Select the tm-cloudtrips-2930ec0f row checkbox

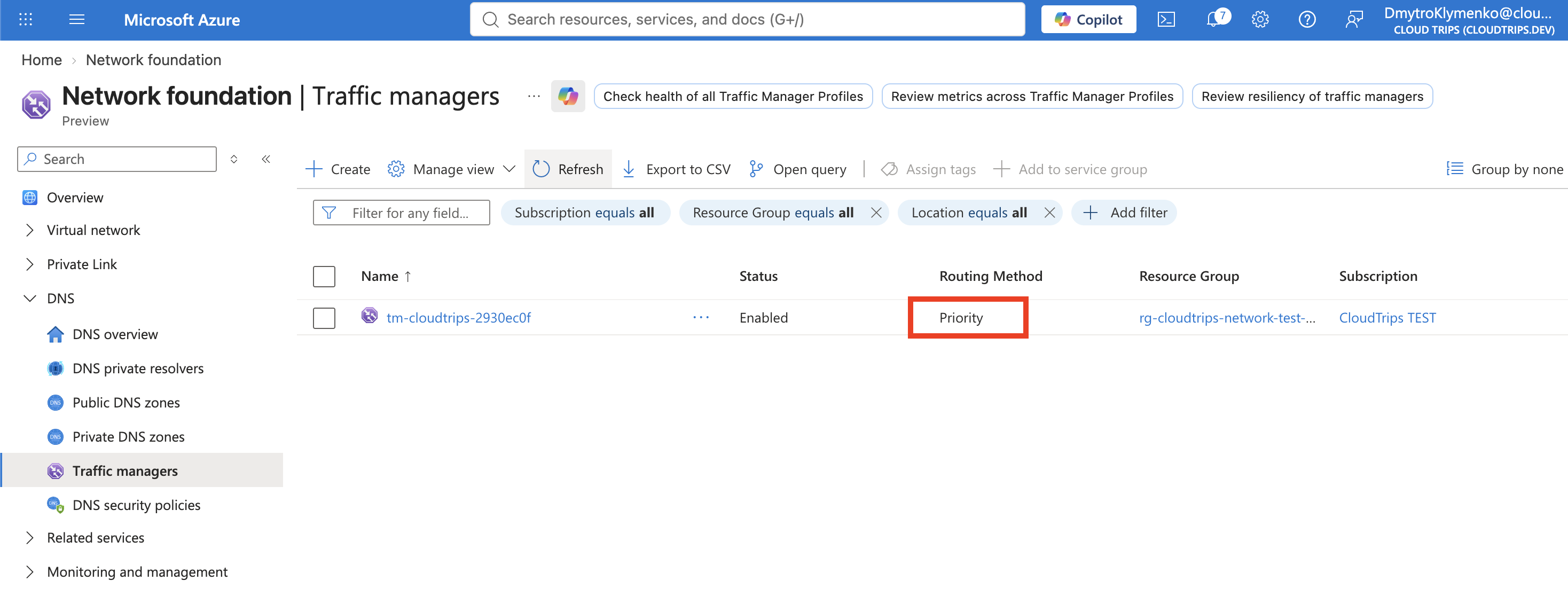coord(324,318)
